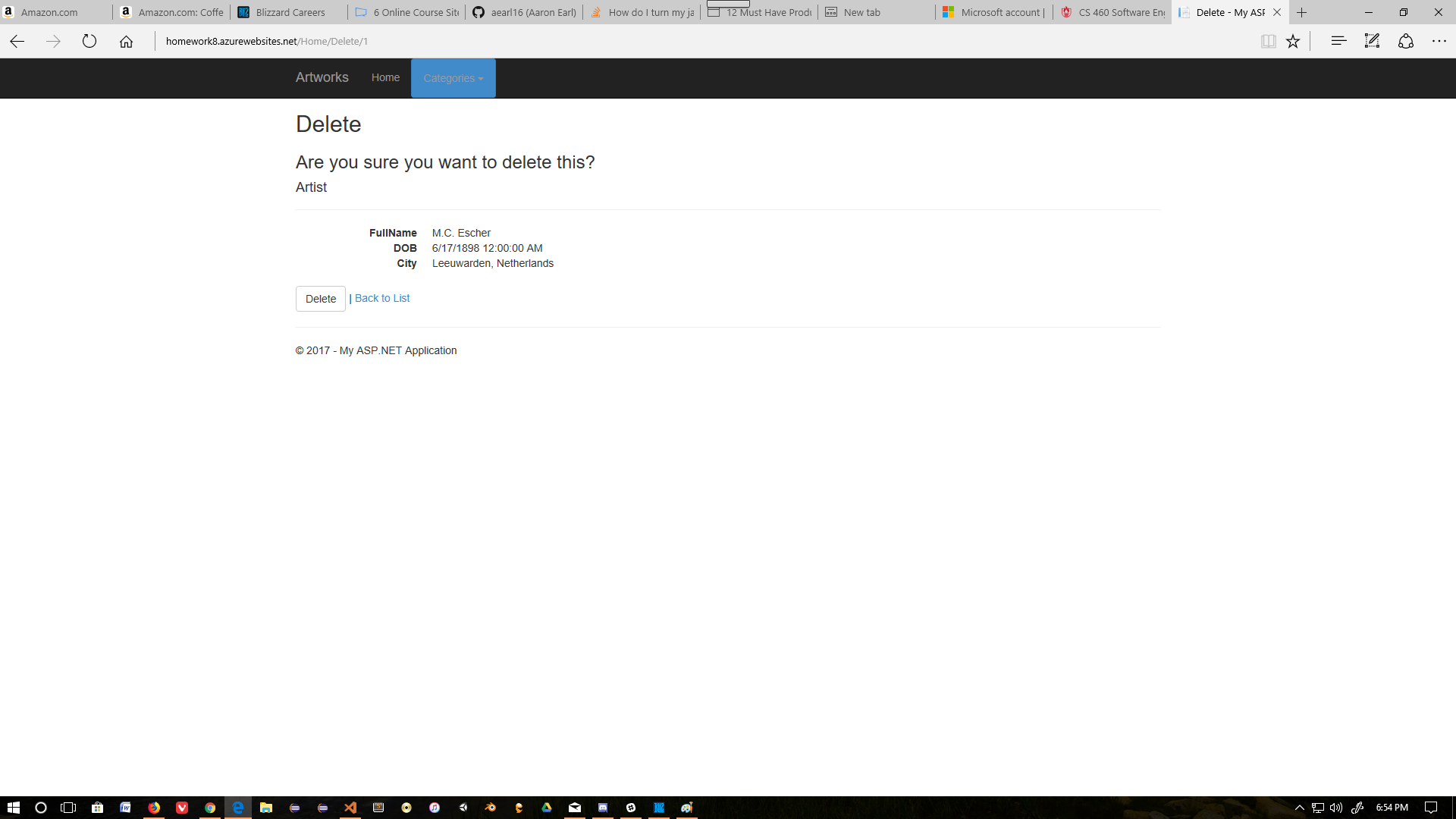The width and height of the screenshot is (1456, 819).
Task: Open the Hub lines icon
Action: 1338,42
